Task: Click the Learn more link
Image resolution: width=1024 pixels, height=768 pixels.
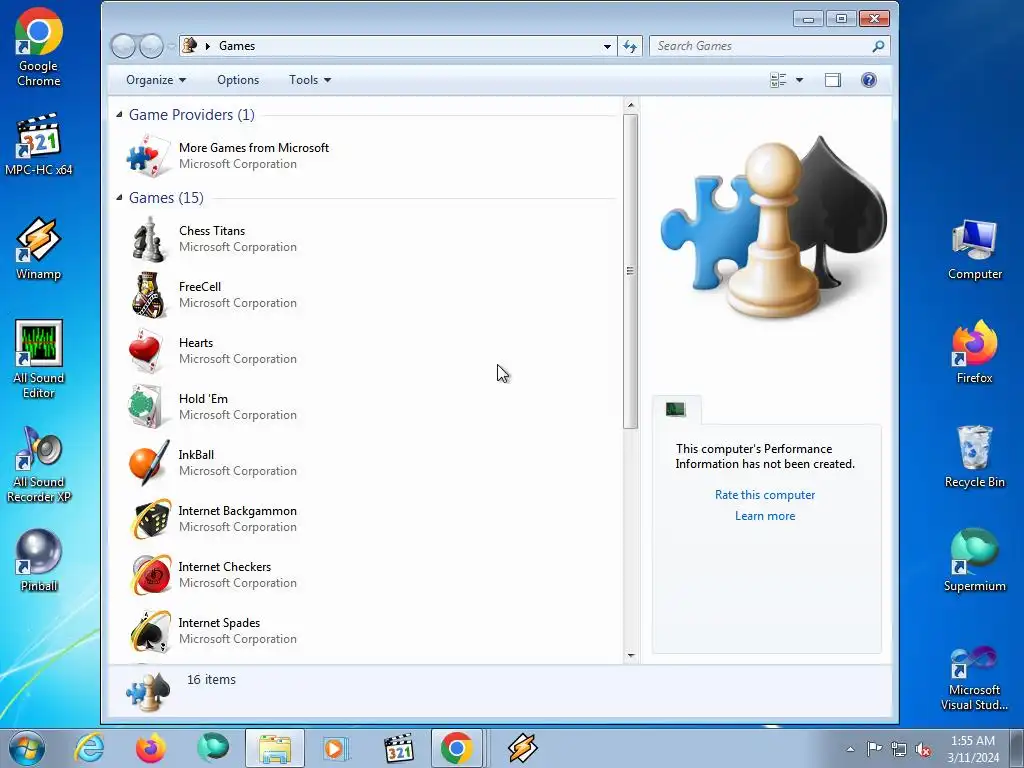Action: [x=765, y=515]
